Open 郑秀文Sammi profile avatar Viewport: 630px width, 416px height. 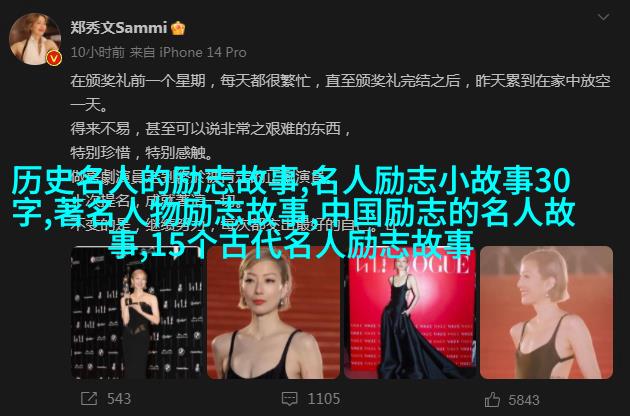pyautogui.click(x=35, y=39)
